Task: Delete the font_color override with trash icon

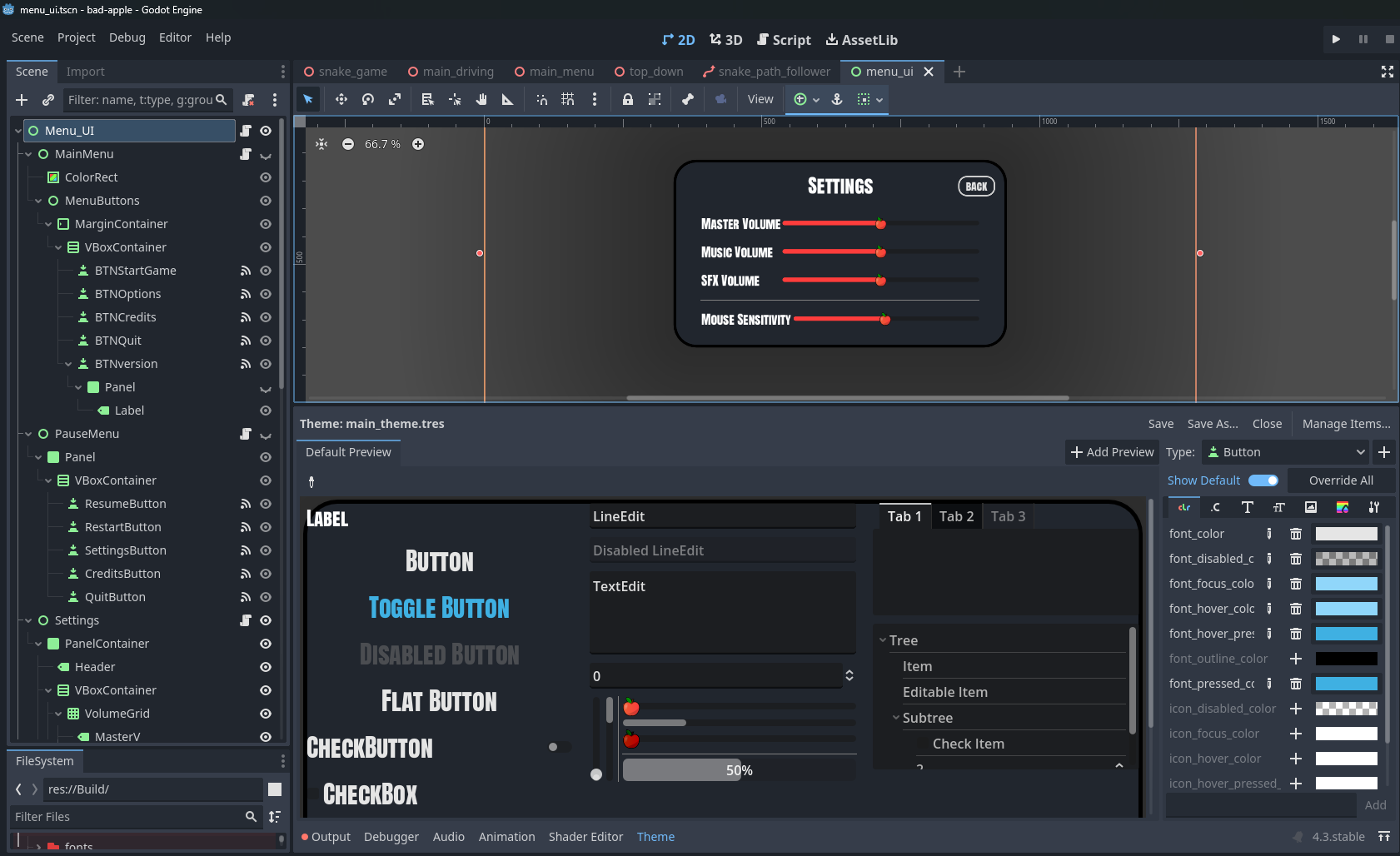Action: coord(1295,534)
